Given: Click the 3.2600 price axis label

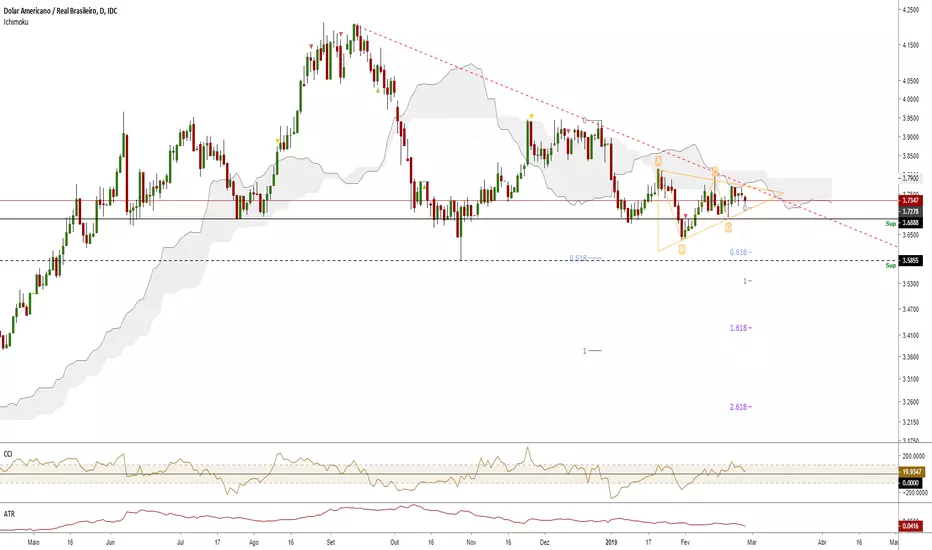Looking at the screenshot, I should coord(911,403).
